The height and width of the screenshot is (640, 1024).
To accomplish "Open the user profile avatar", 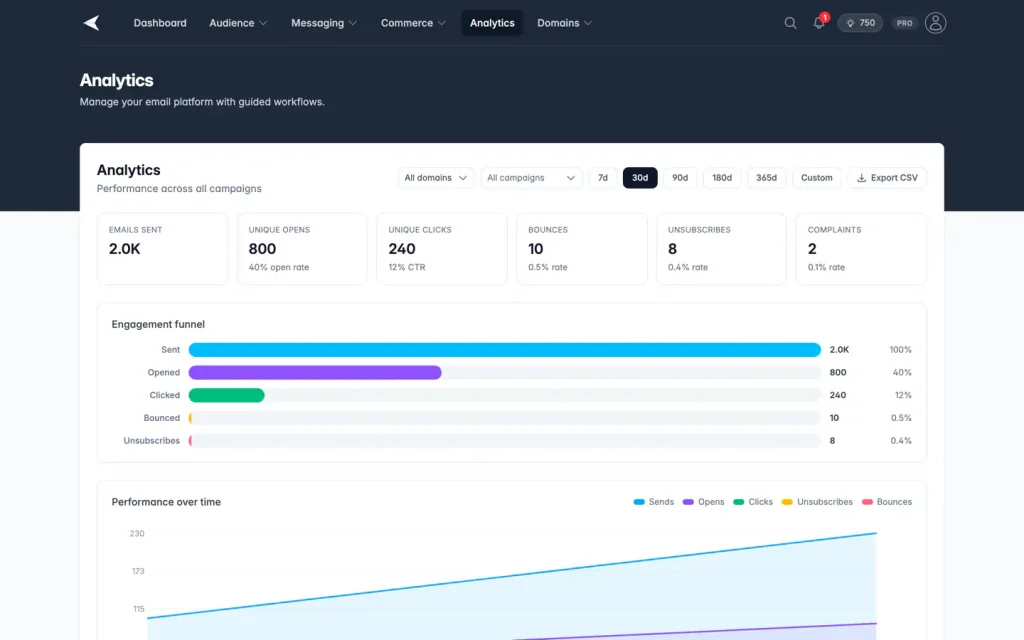I will (x=935, y=23).
